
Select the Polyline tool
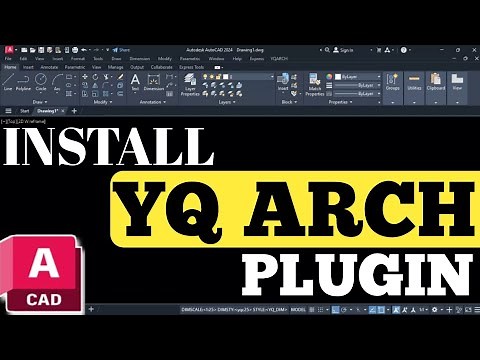[x=23, y=82]
